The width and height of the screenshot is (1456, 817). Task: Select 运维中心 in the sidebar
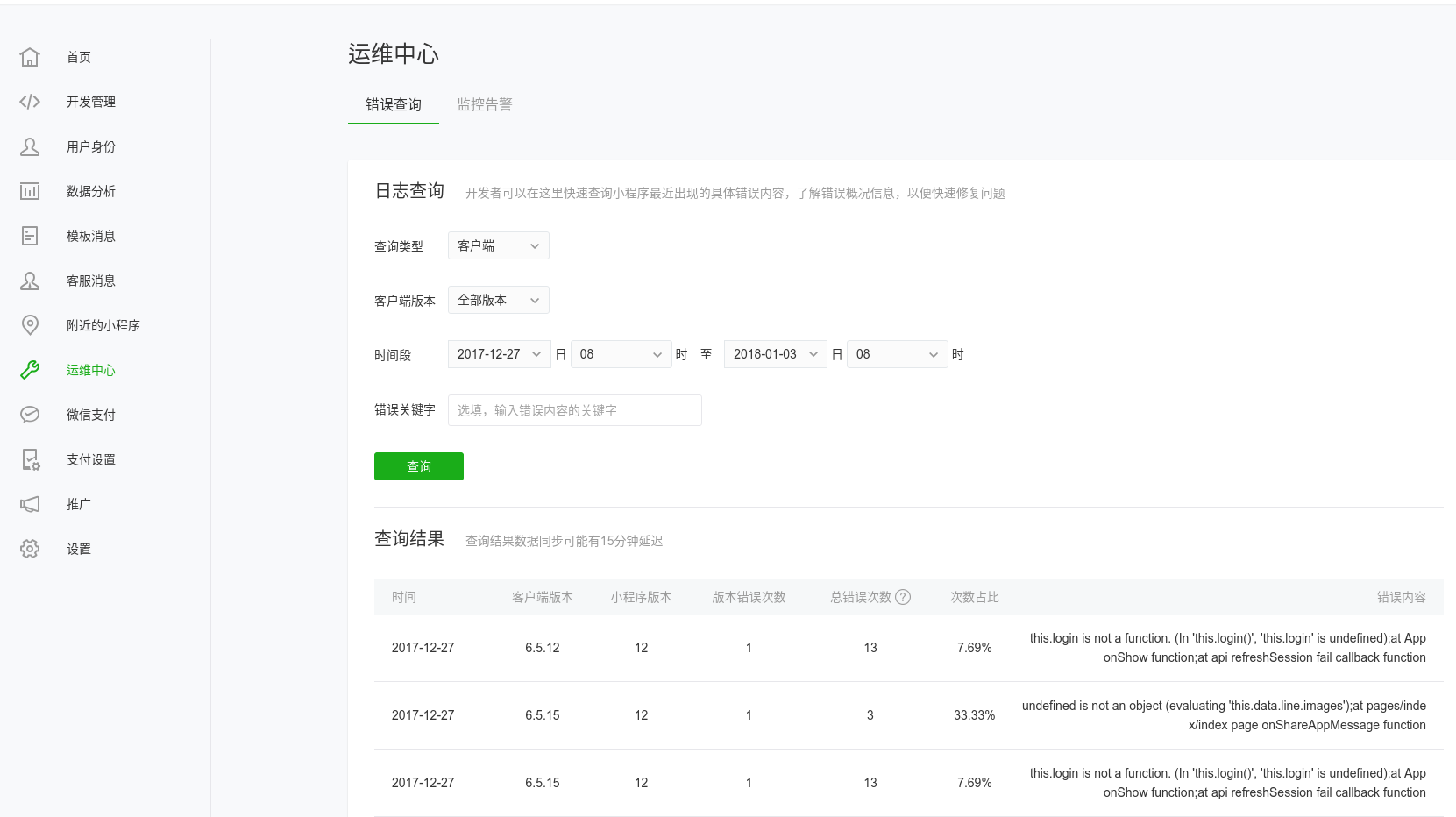91,370
